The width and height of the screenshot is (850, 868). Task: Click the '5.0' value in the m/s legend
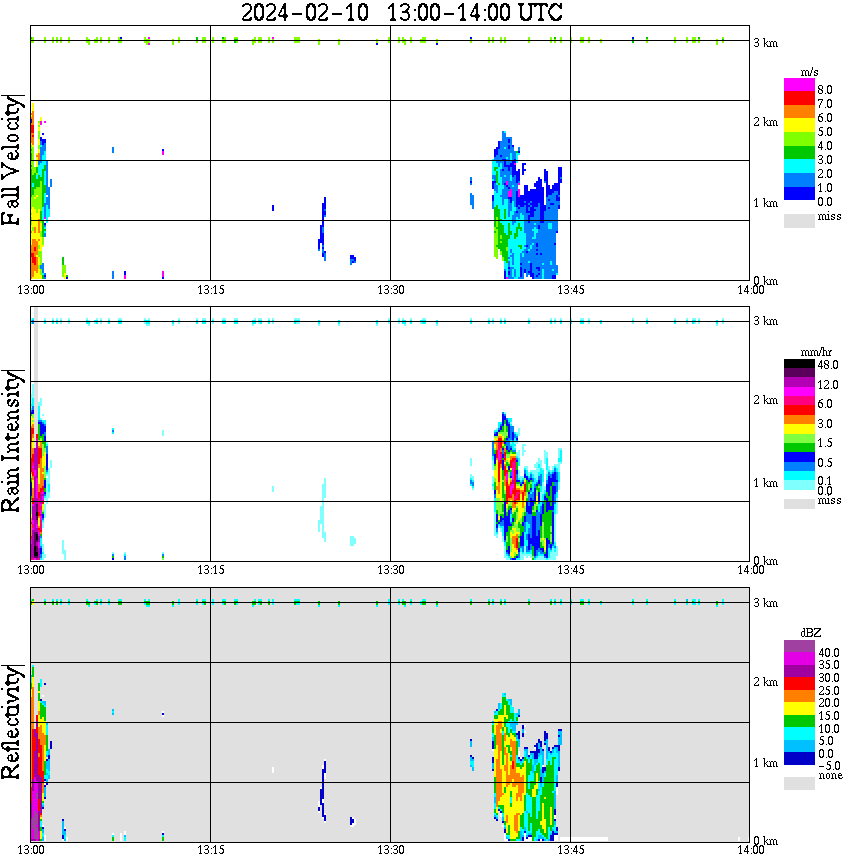point(825,132)
